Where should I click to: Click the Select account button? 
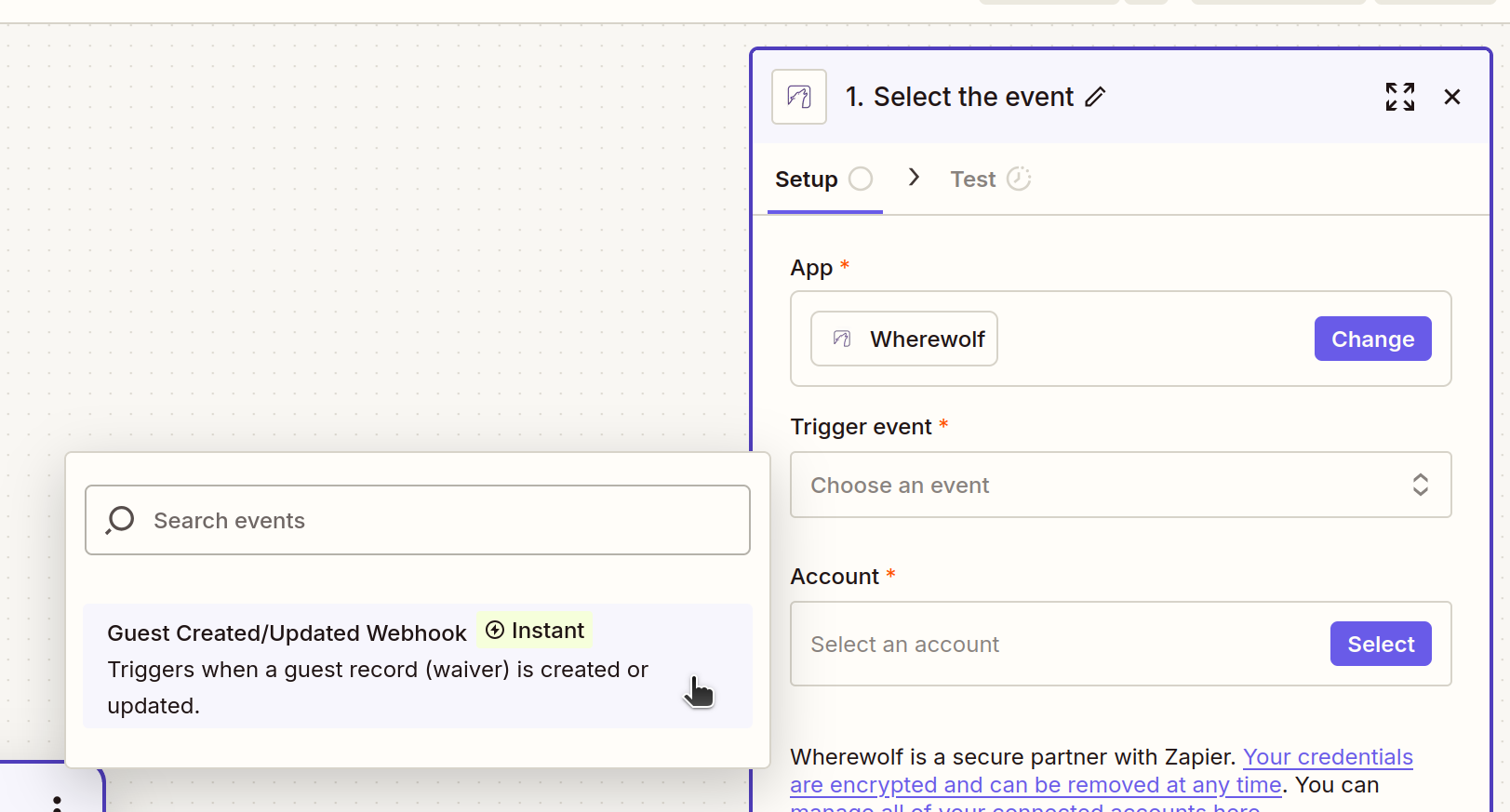coord(1381,644)
